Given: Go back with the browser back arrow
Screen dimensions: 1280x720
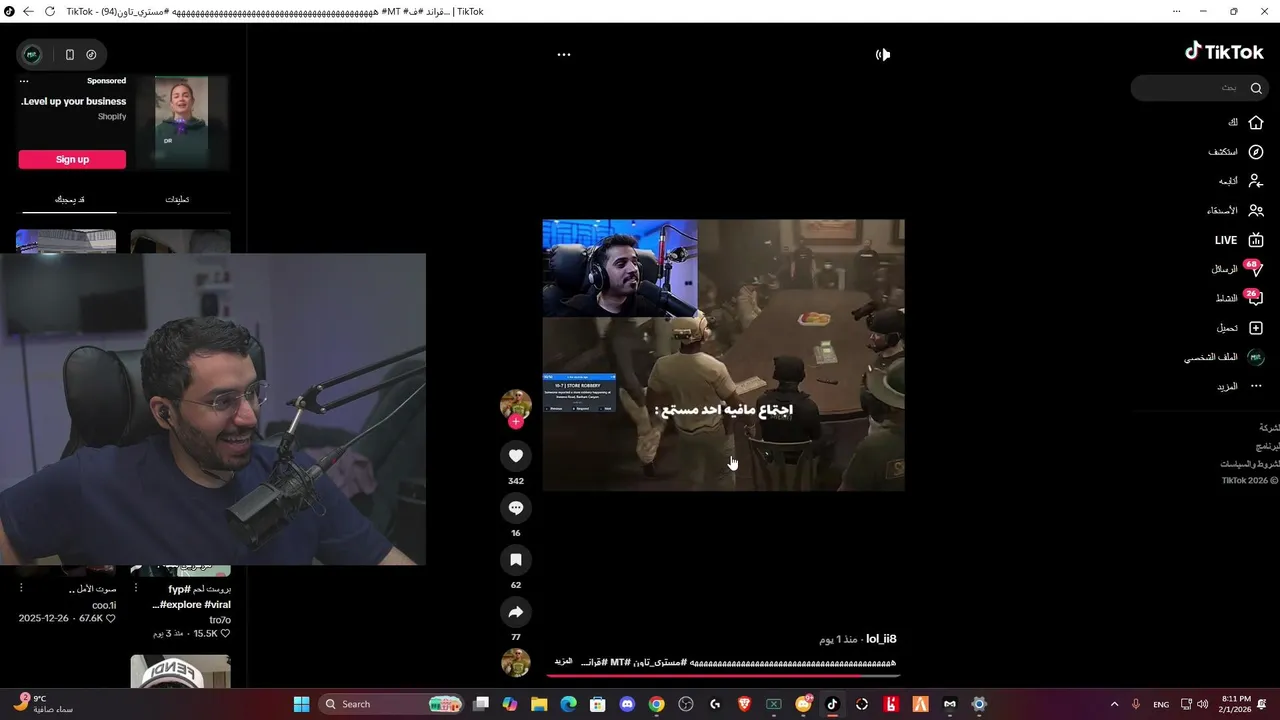Looking at the screenshot, I should click(28, 12).
